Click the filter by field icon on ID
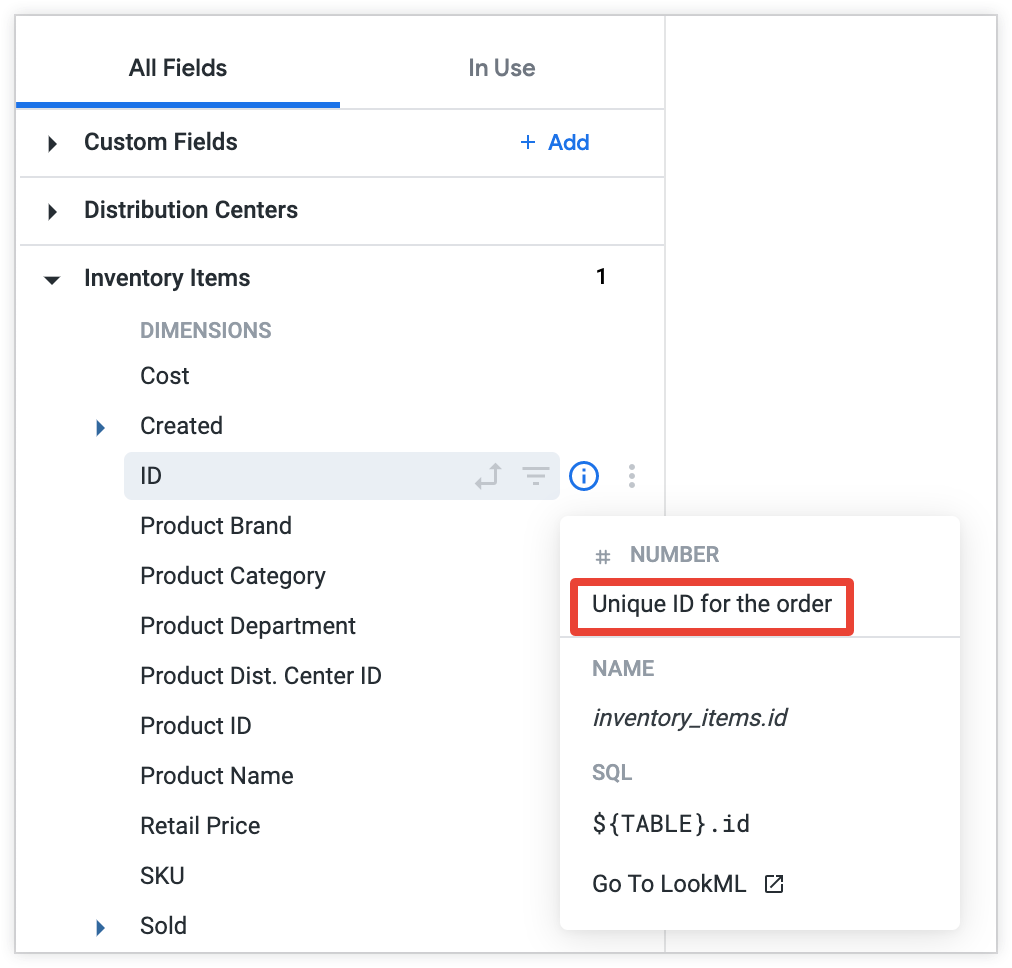Viewport: 1012px width, 968px height. coord(537,477)
